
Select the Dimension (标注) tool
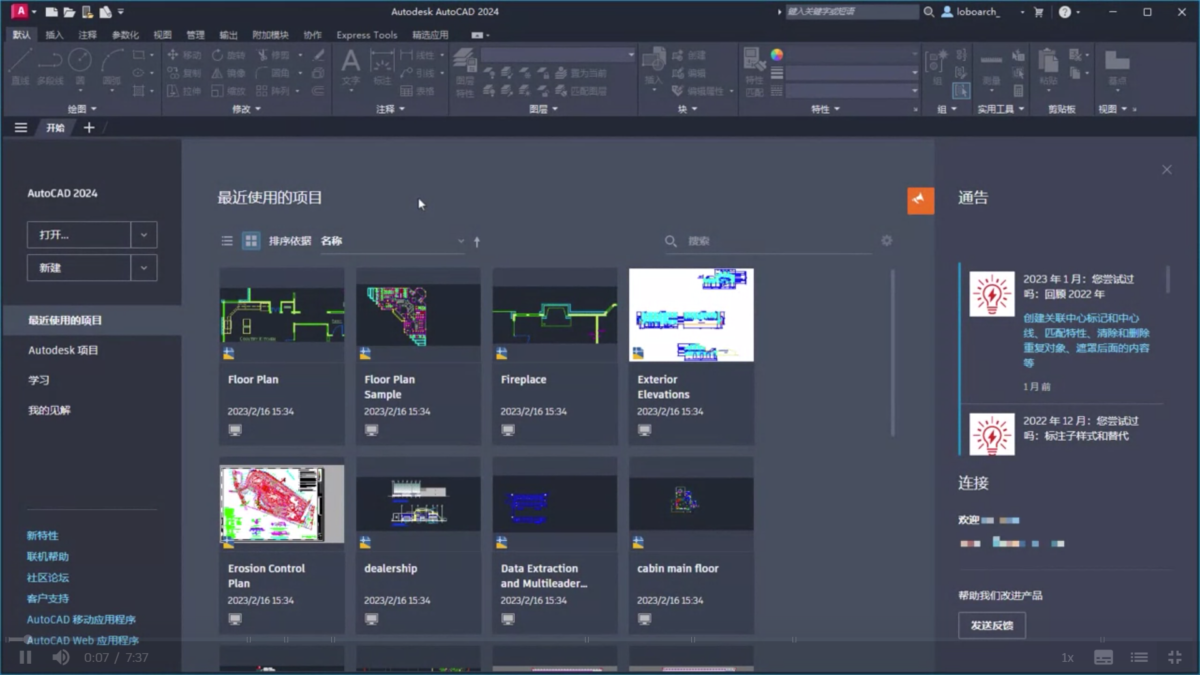382,67
